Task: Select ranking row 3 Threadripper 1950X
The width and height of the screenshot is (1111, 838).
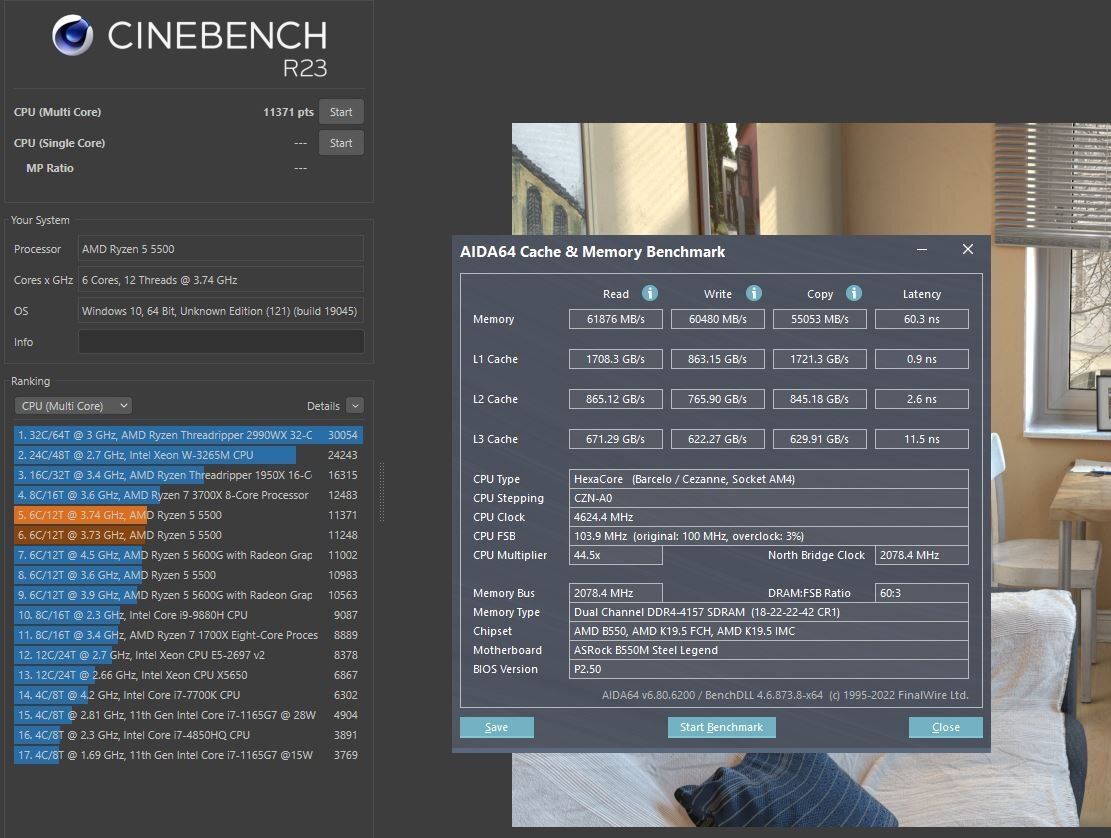Action: pyautogui.click(x=188, y=475)
